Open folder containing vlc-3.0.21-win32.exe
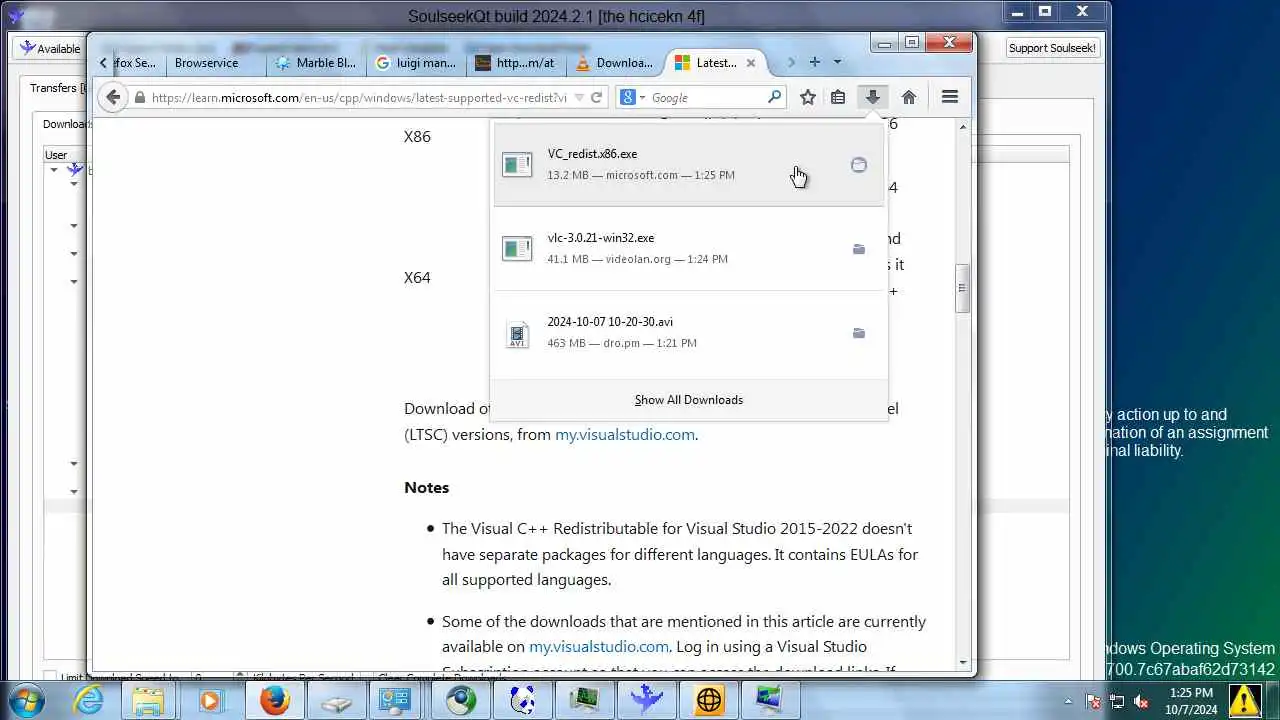This screenshot has width=1280, height=720. click(x=859, y=249)
